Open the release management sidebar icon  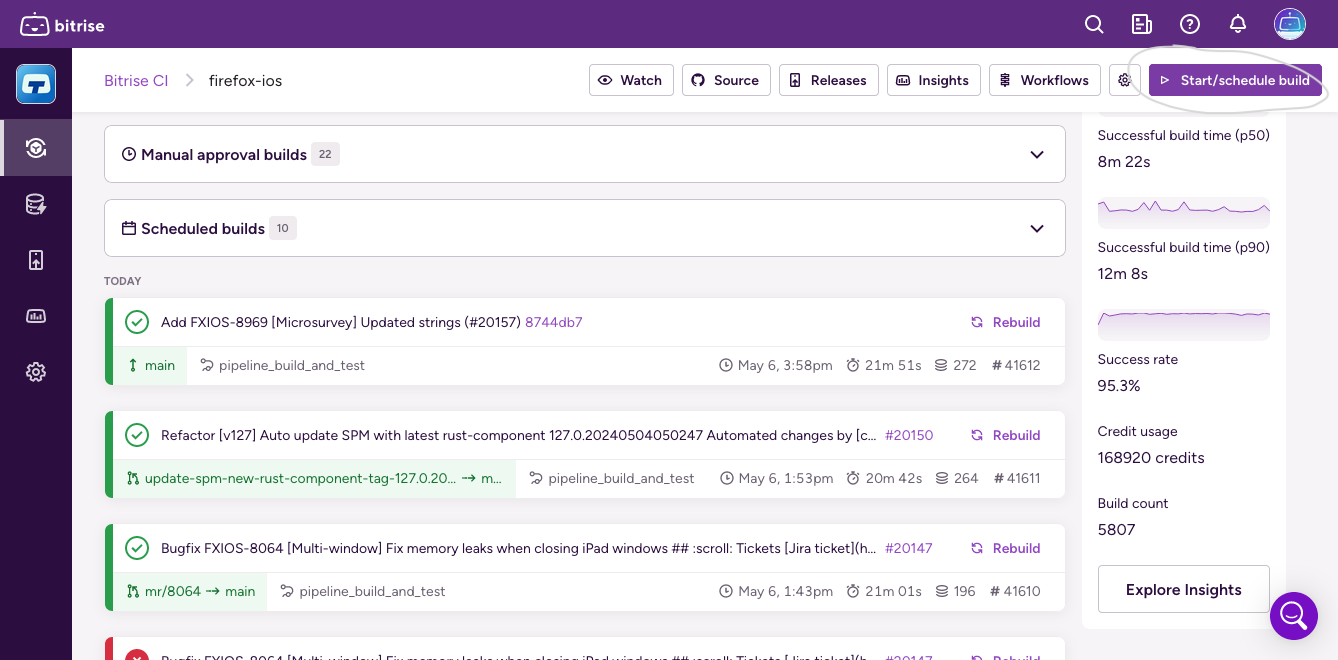pos(36,260)
